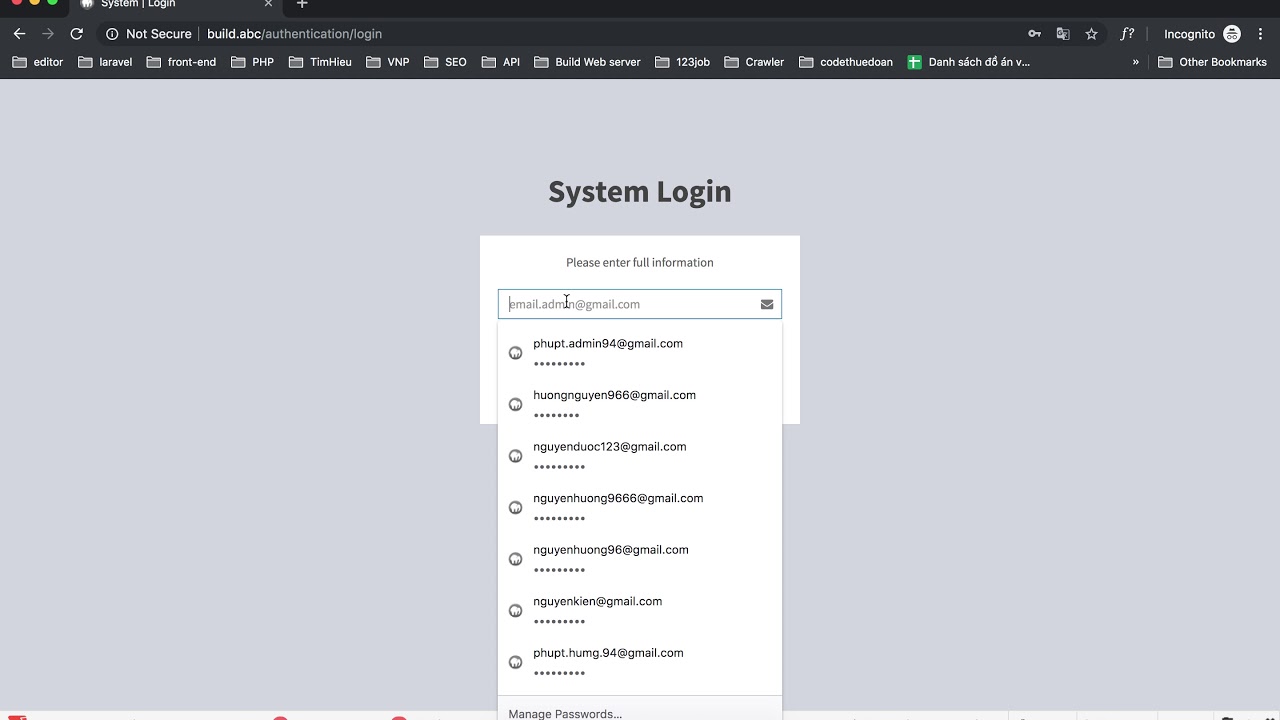Select saved account phupt.humg.94@gmail.com
Image resolution: width=1280 pixels, height=720 pixels.
(640, 662)
